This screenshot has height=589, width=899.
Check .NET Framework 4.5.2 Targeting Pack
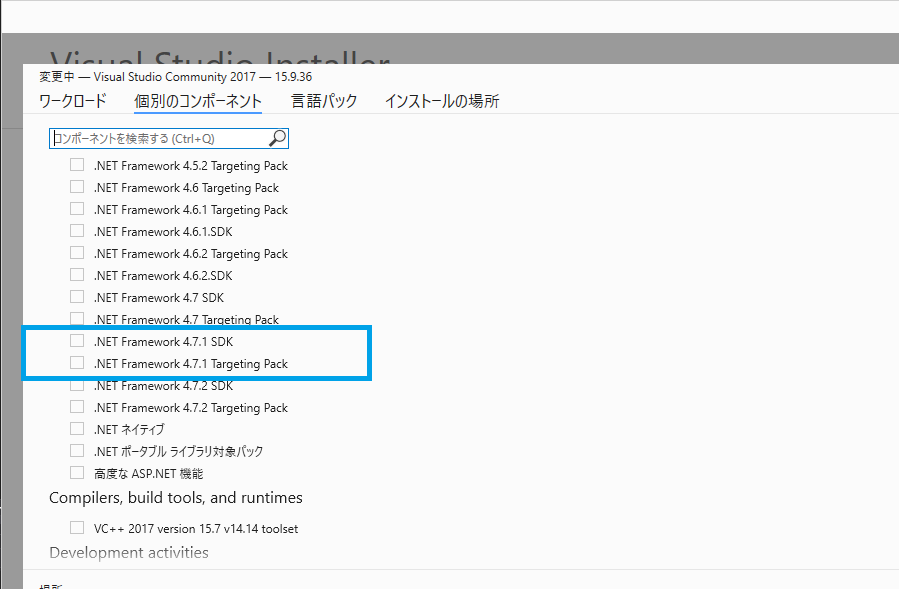pos(77,165)
